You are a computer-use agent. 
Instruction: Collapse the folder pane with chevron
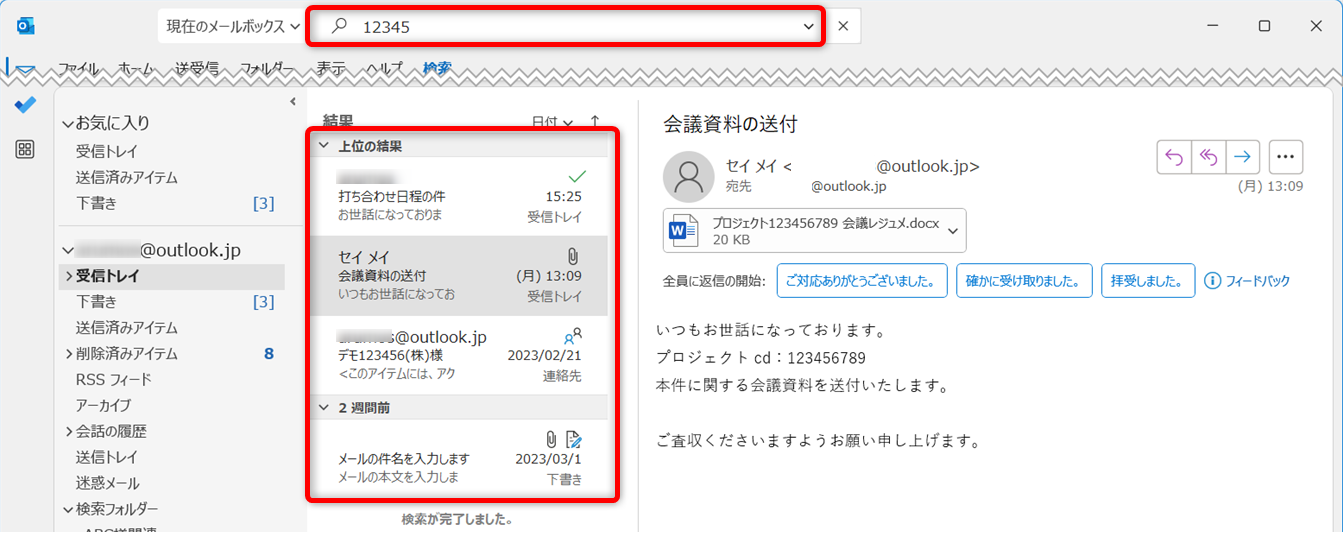(x=293, y=101)
